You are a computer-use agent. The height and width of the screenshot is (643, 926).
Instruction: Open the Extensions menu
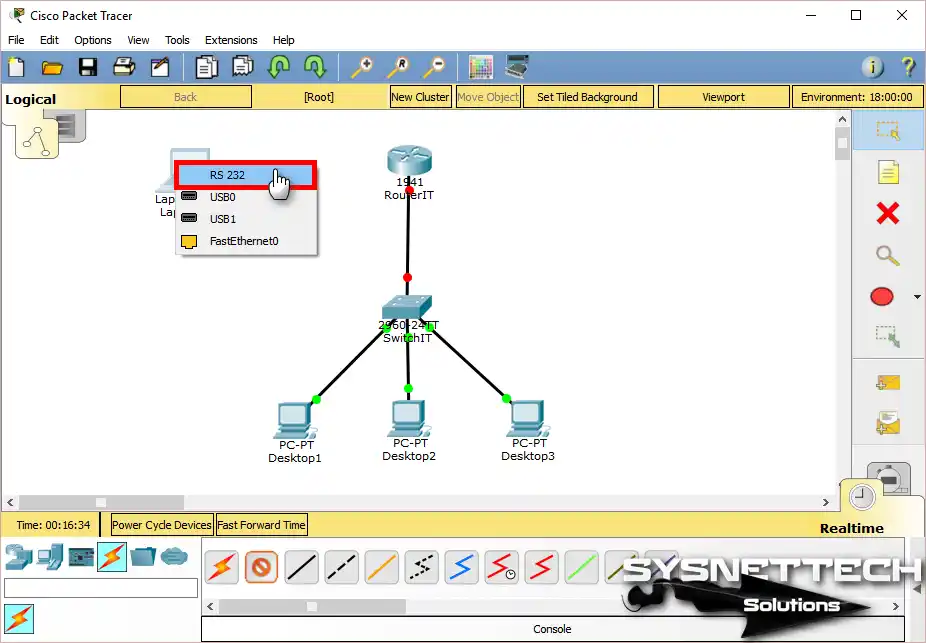231,40
